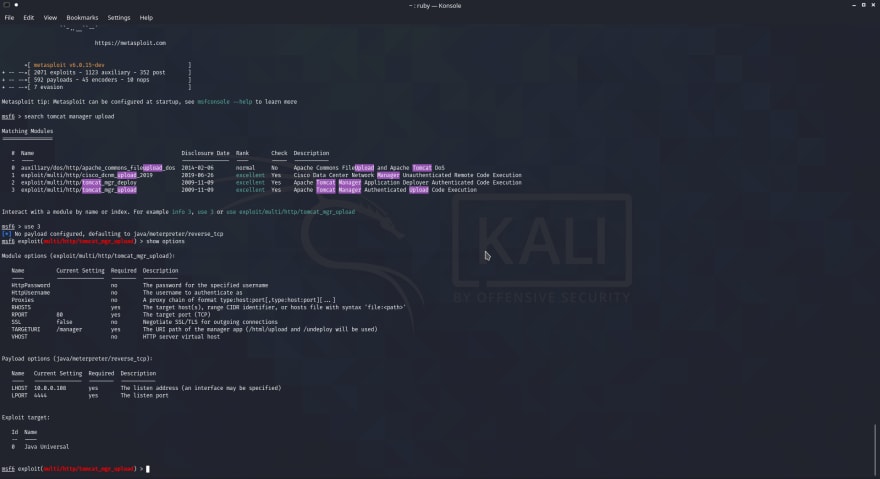The image size is (880, 479).
Task: Click the LPORT option name
Action: point(19,395)
